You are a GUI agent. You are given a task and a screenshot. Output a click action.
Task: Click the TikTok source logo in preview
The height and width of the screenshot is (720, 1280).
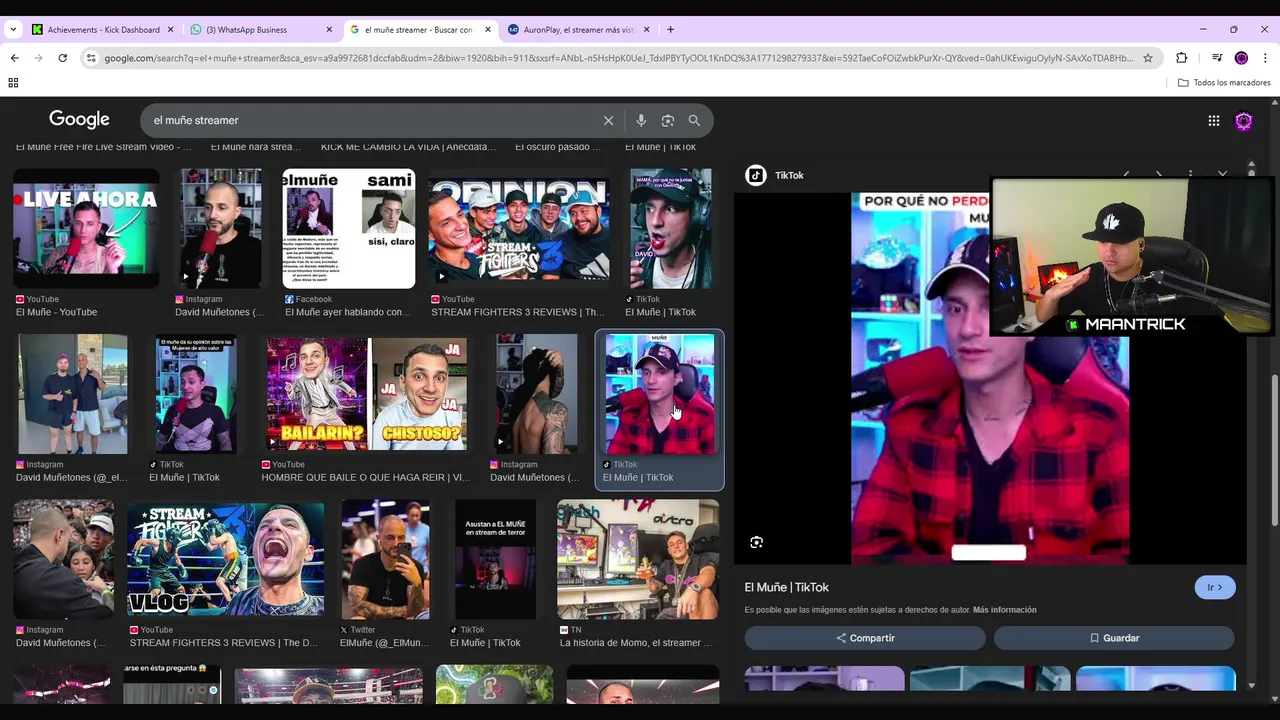point(756,175)
